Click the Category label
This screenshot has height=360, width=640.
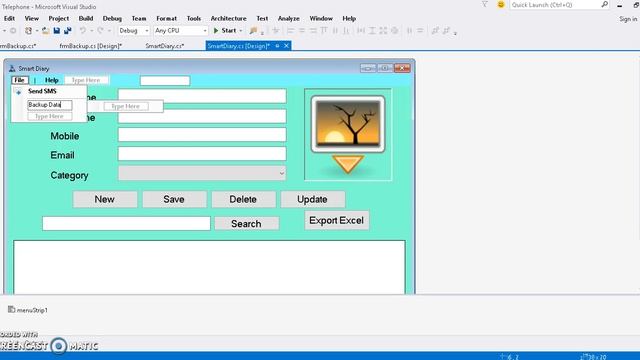(69, 176)
